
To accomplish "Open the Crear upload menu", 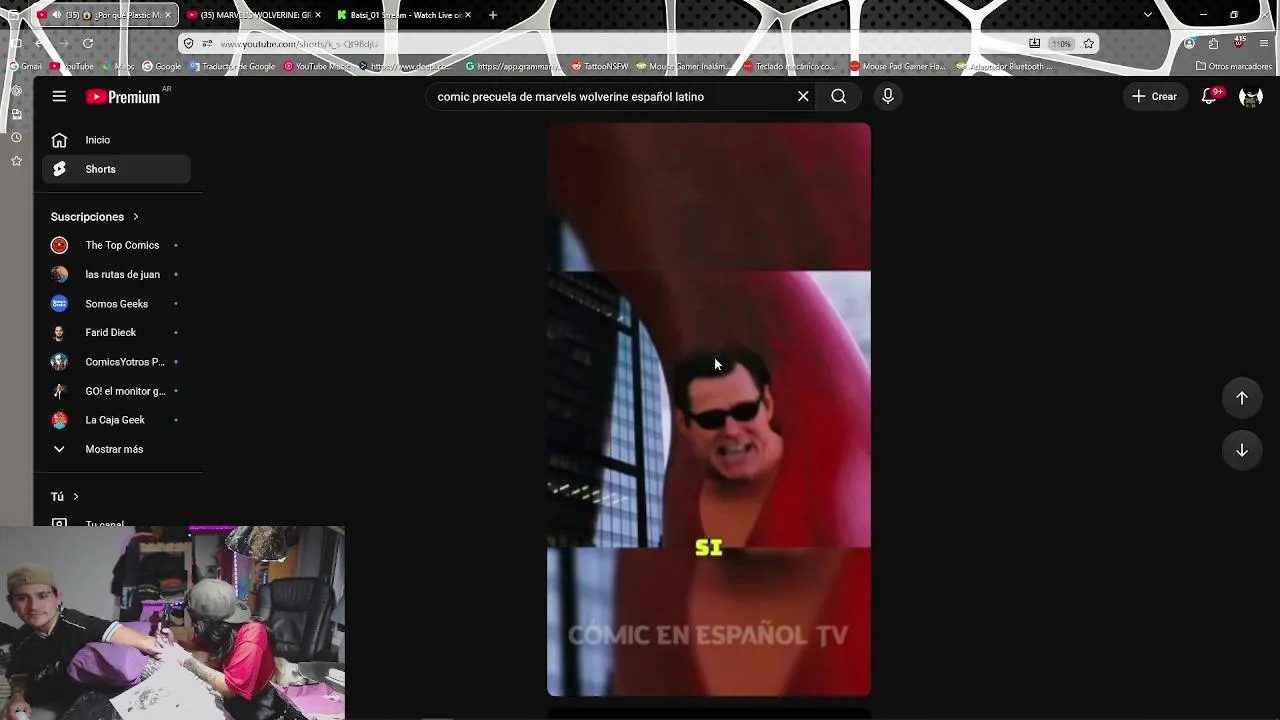I will [1154, 96].
